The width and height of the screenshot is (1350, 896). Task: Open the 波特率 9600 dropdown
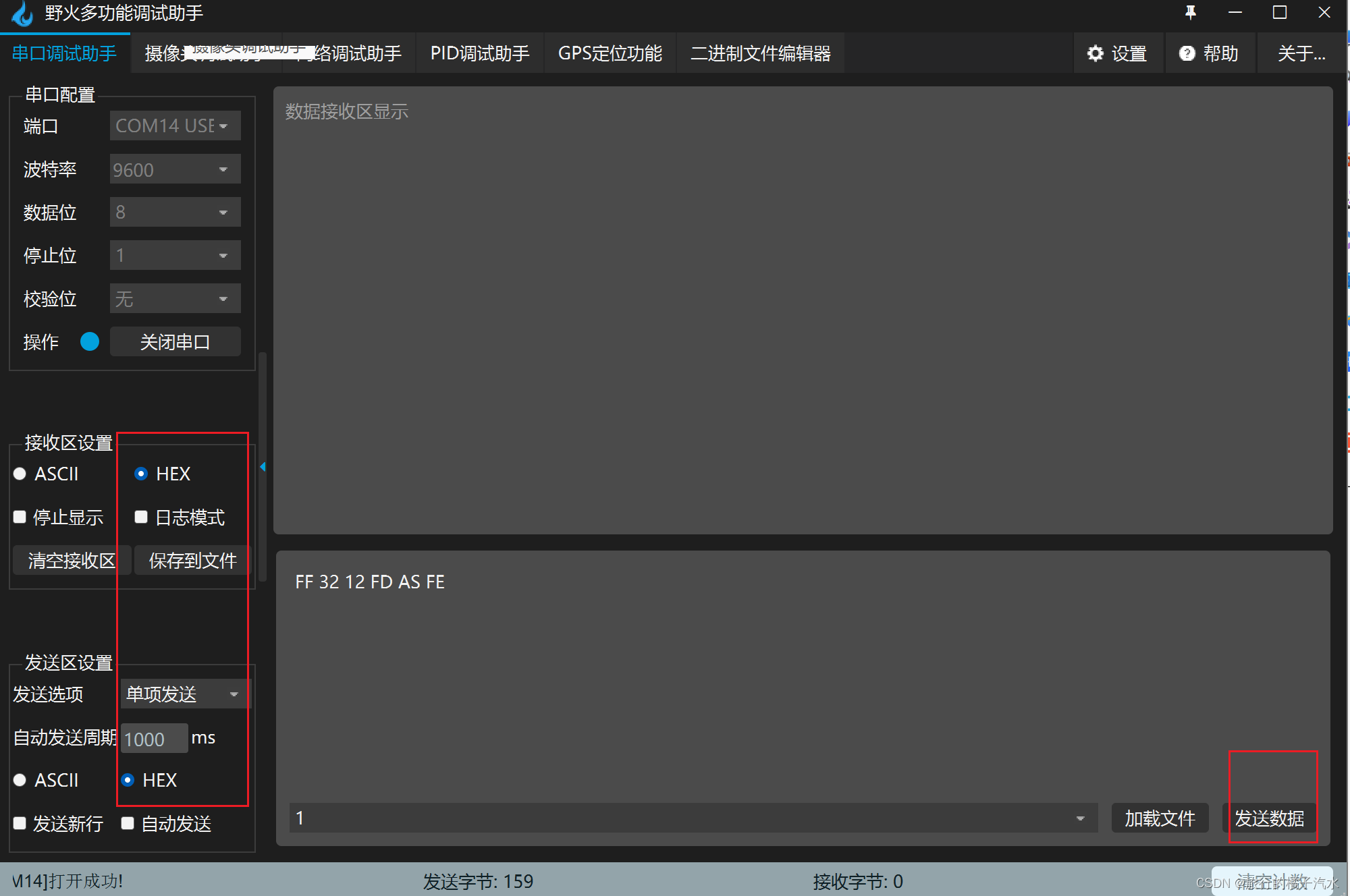click(175, 169)
